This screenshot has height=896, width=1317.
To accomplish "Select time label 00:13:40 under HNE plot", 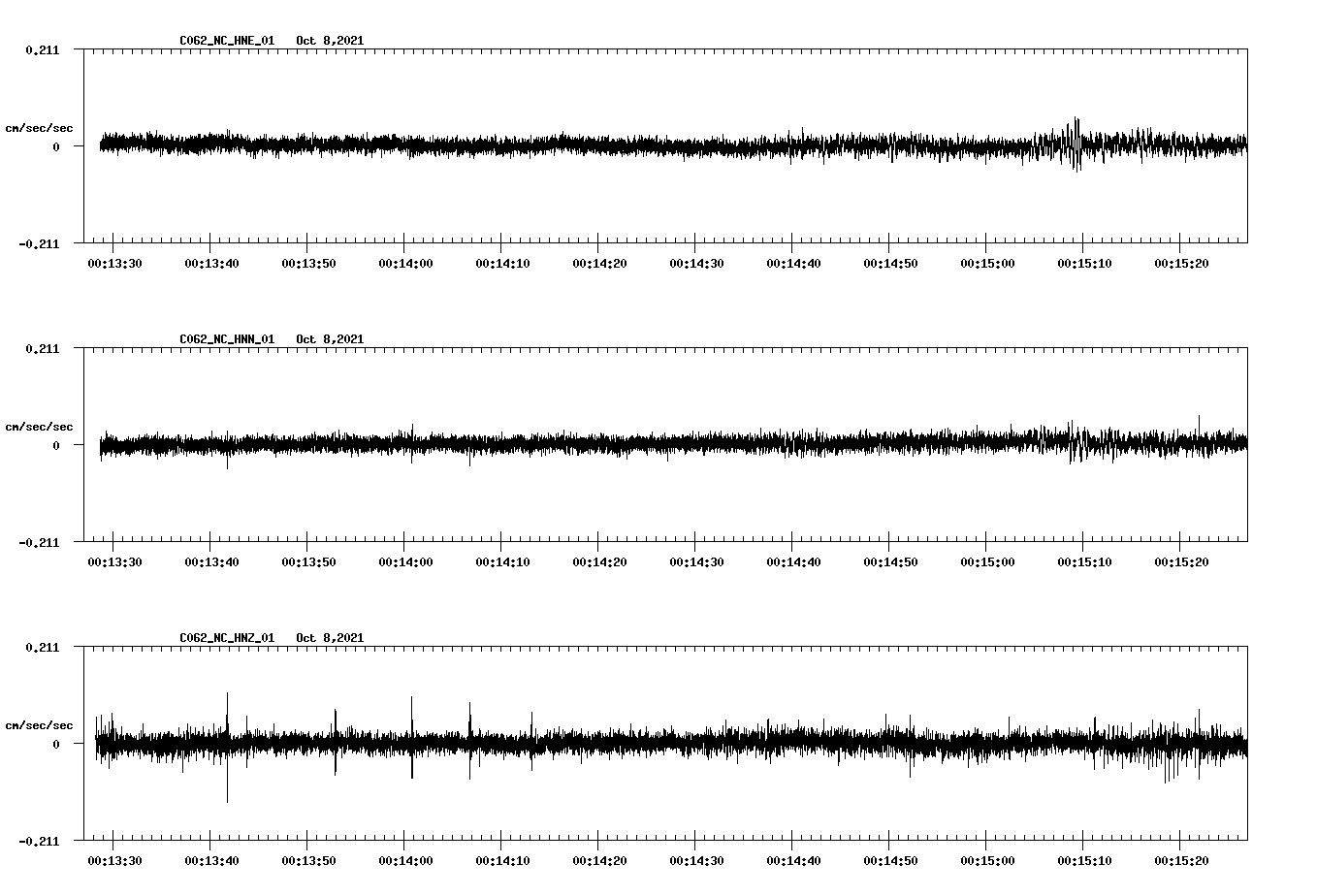I will pyautogui.click(x=211, y=264).
